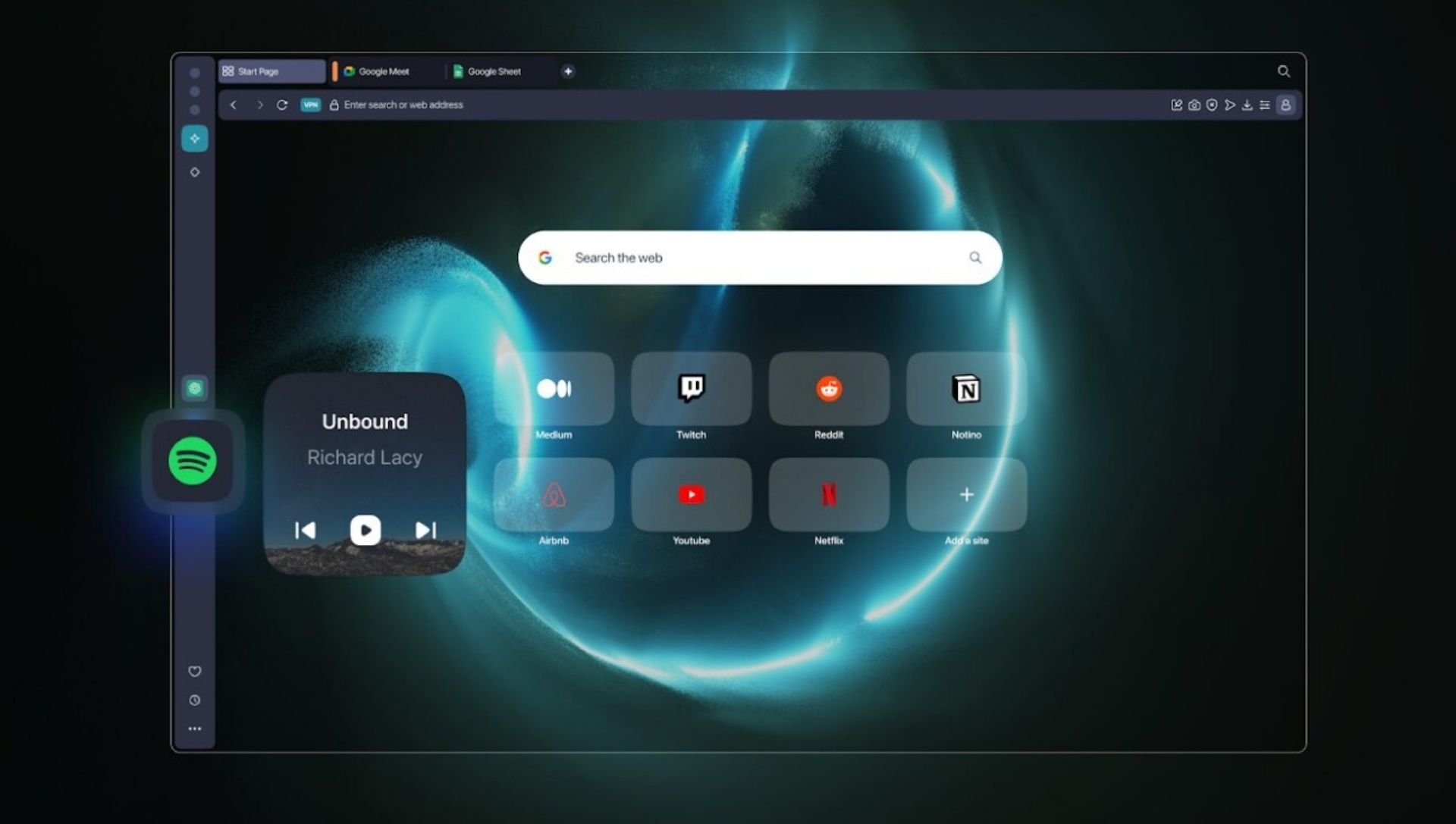Switch to Google Sheet tab
This screenshot has width=1456, height=824.
493,71
